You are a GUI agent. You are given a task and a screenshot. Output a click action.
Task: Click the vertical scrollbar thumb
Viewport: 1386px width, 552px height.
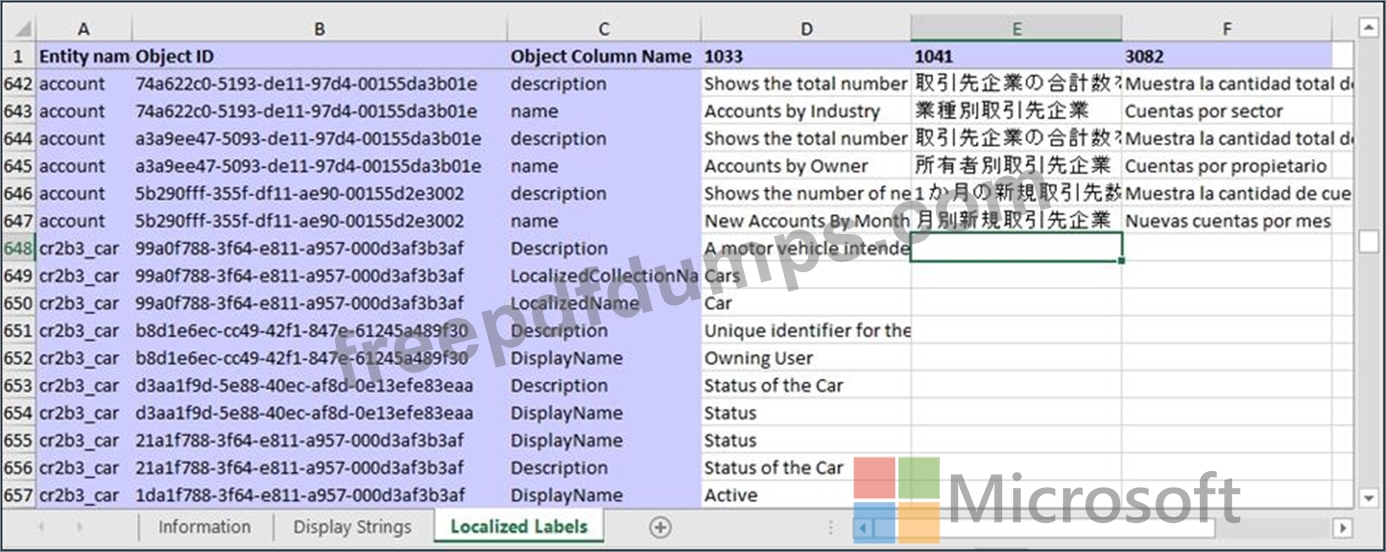tap(1368, 240)
